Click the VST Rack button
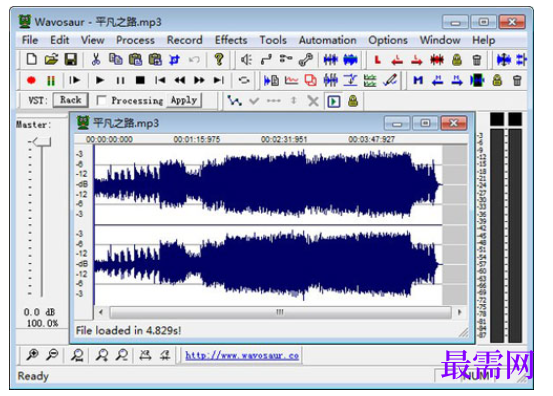 [x=71, y=100]
